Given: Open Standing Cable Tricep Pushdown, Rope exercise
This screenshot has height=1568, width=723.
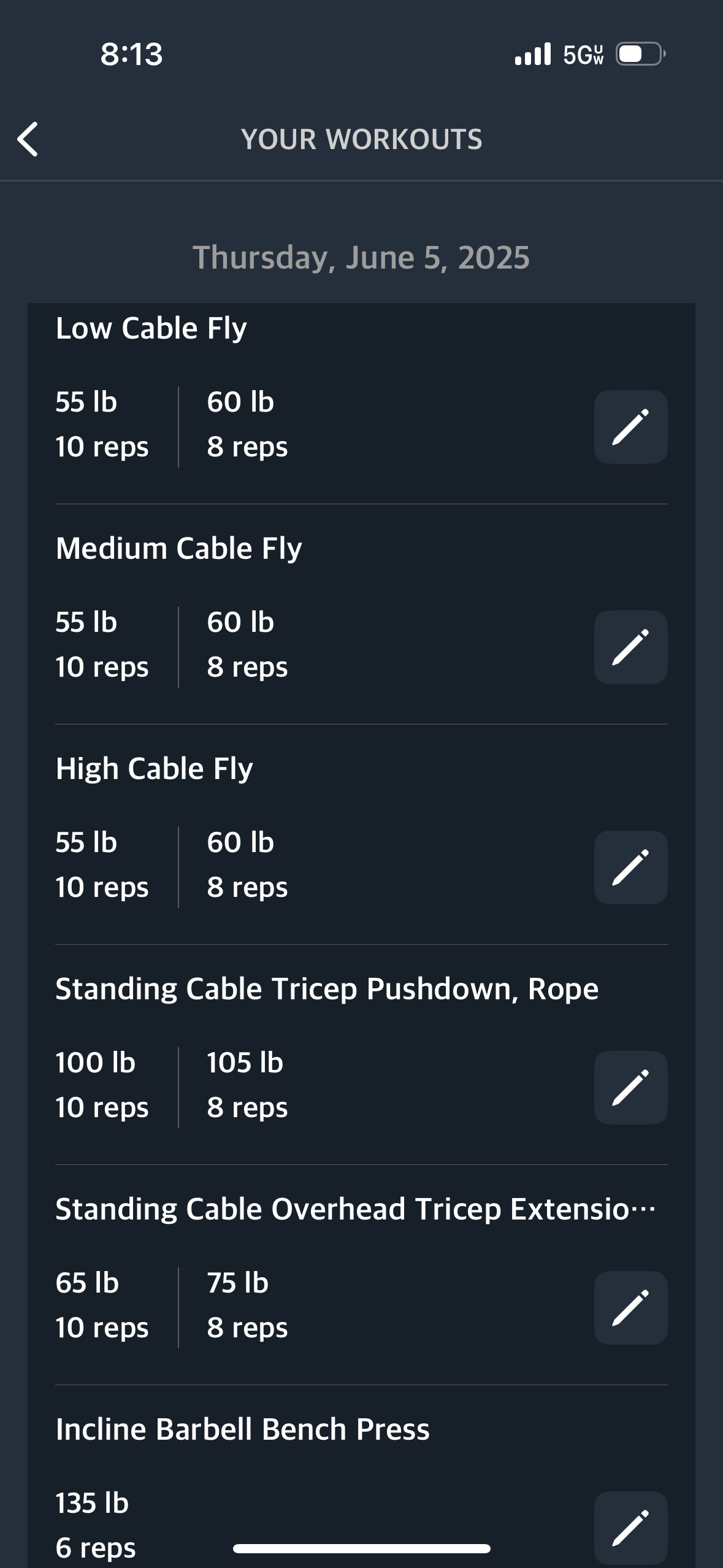Looking at the screenshot, I should (x=327, y=989).
